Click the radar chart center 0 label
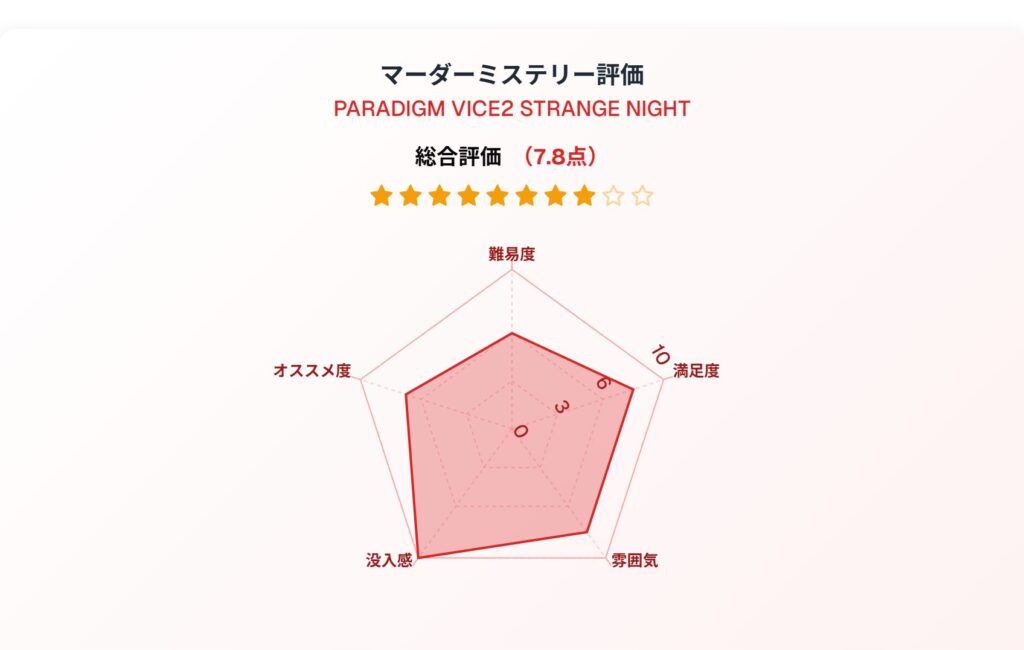The image size is (1024, 650). point(520,431)
